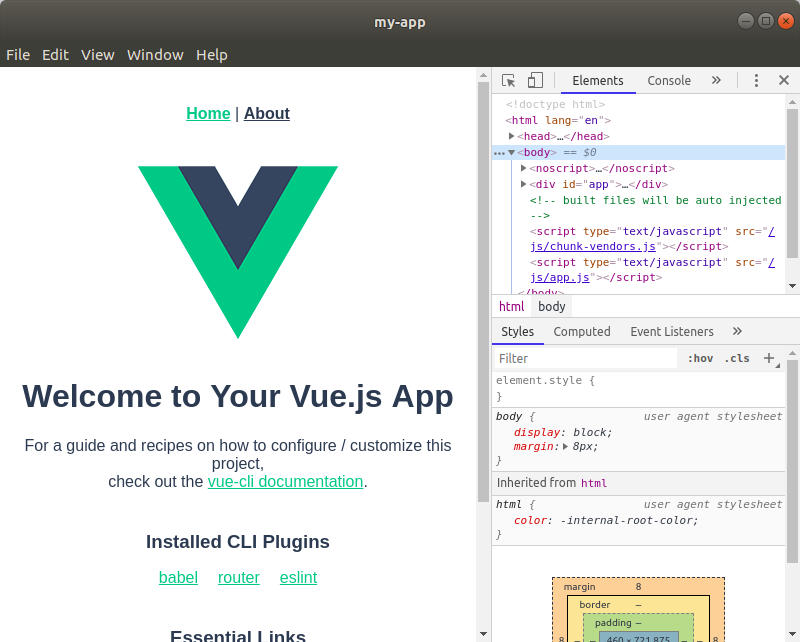Show more DevTools panels chevron

tap(716, 80)
